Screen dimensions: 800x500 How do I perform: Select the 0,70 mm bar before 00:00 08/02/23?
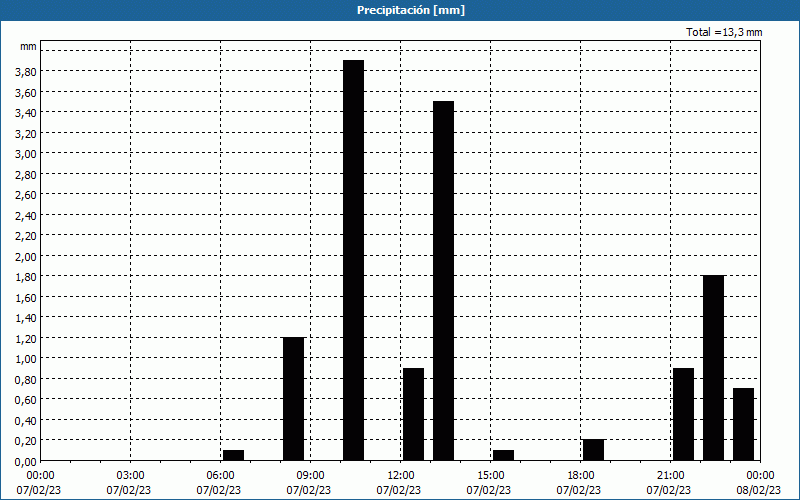click(743, 424)
